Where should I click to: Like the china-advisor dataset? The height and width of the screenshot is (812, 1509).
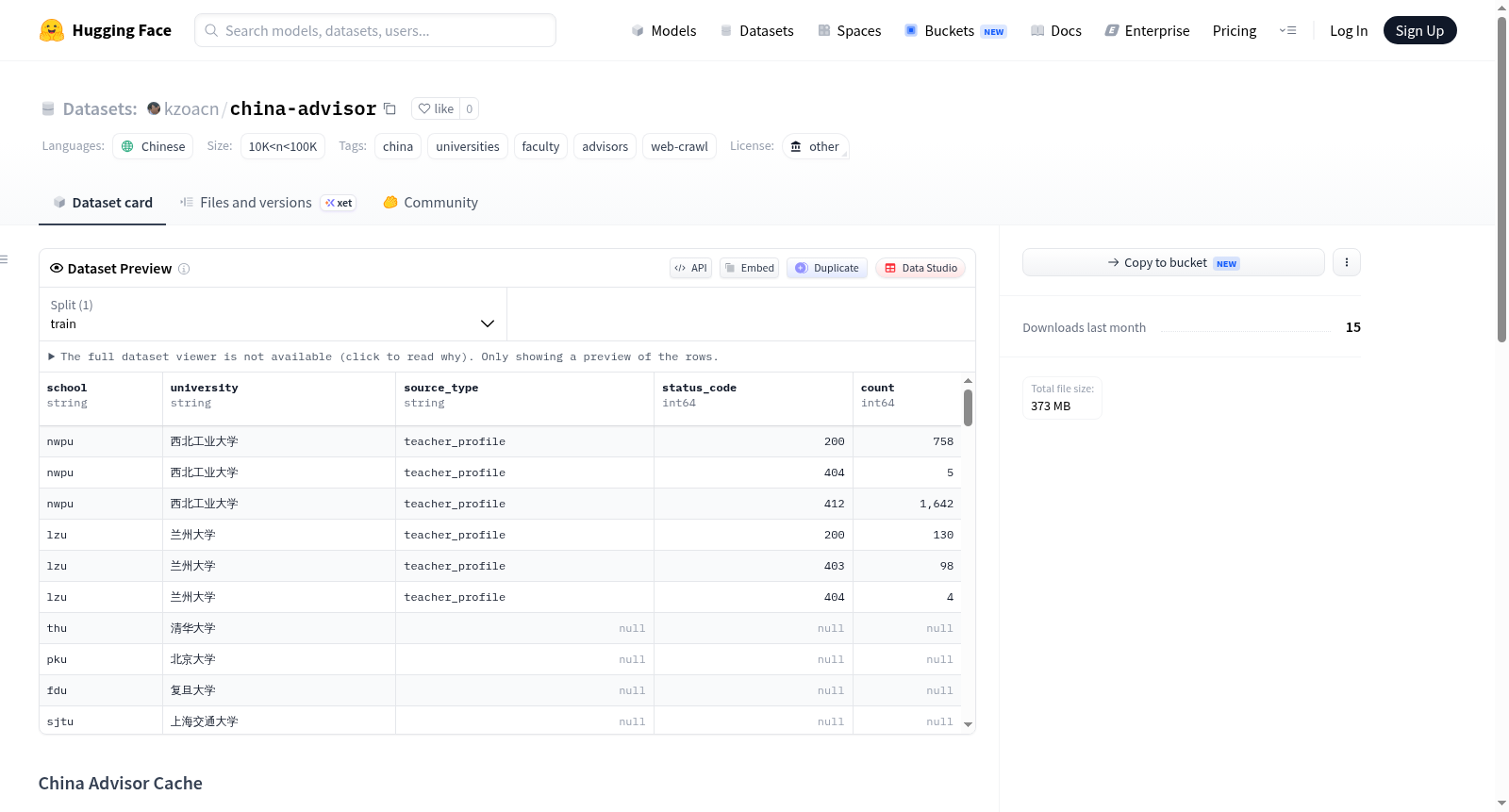pyautogui.click(x=436, y=108)
